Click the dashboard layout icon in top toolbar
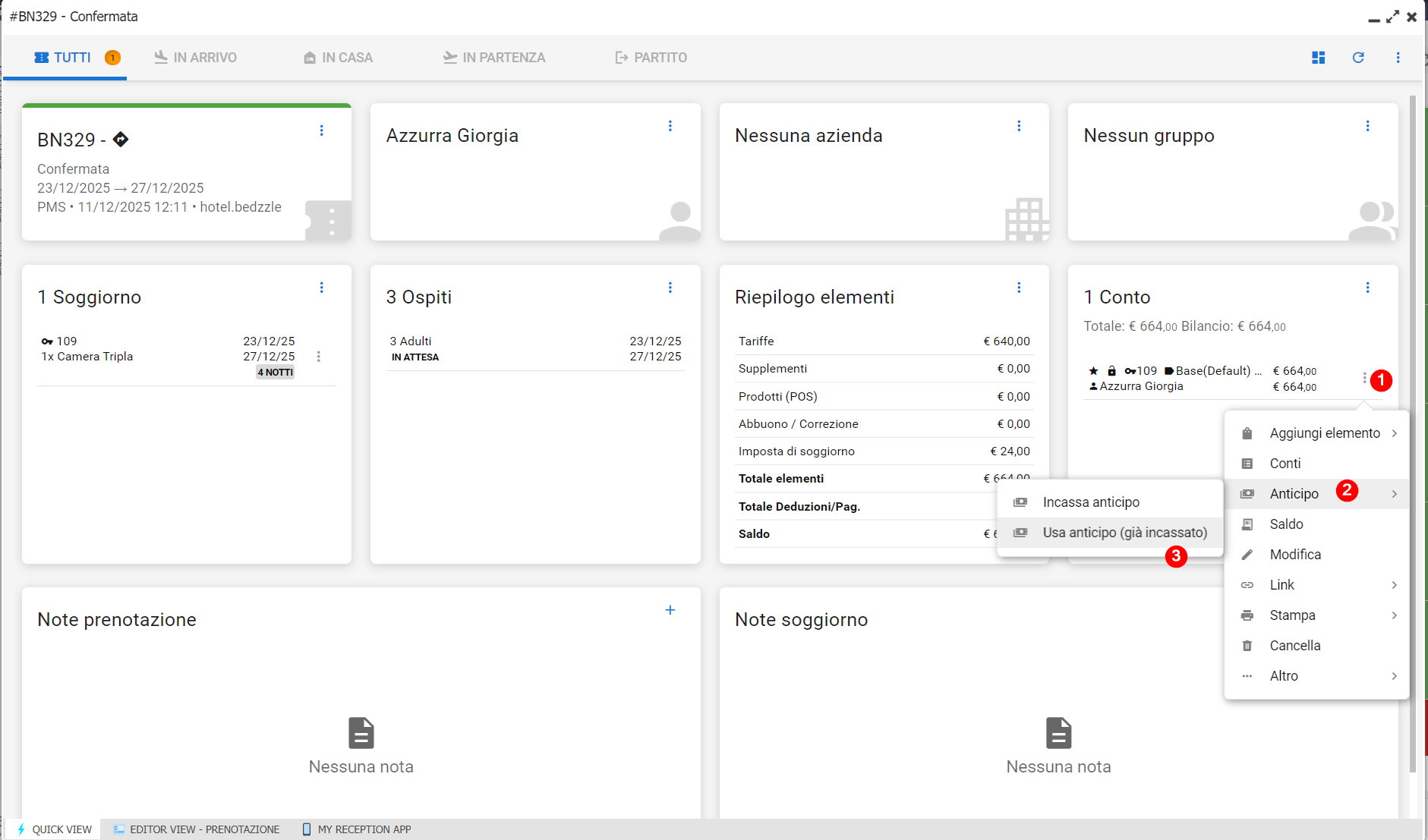 [x=1318, y=58]
